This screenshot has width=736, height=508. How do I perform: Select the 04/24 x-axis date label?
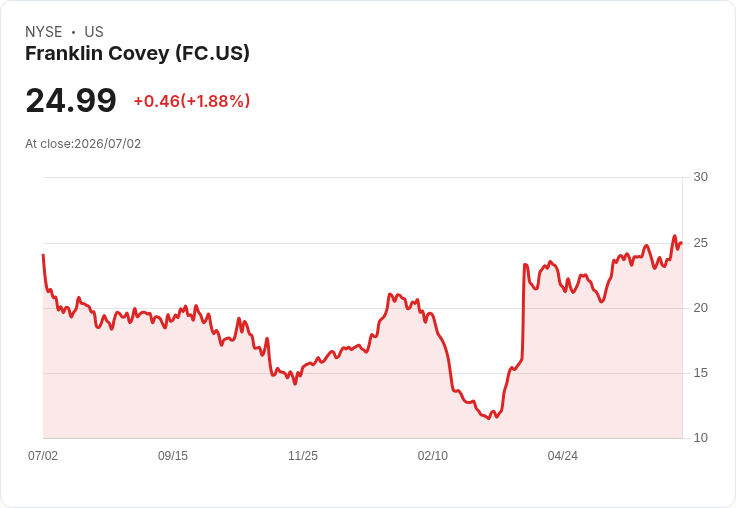[x=563, y=456]
